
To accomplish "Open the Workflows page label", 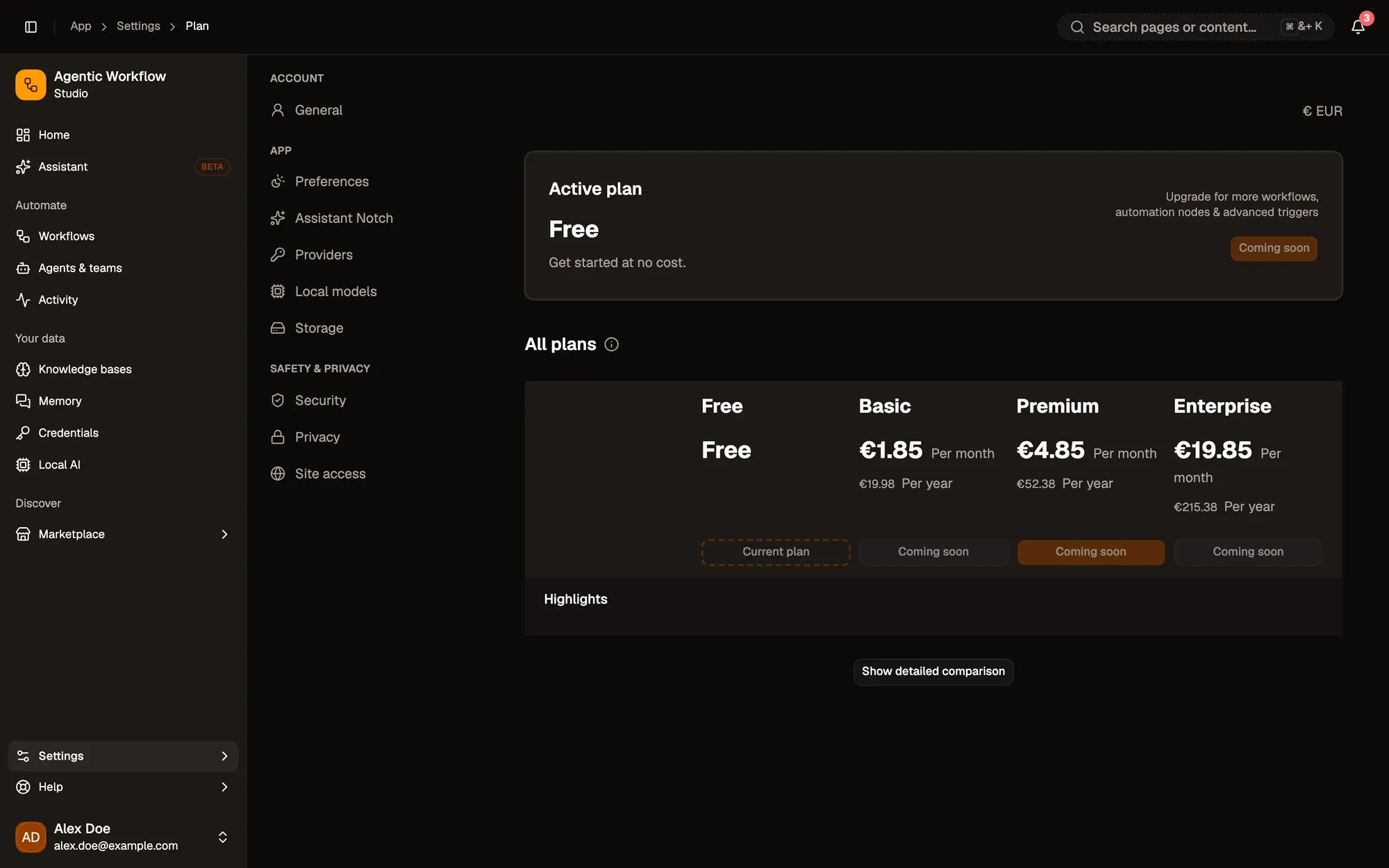I will [67, 236].
